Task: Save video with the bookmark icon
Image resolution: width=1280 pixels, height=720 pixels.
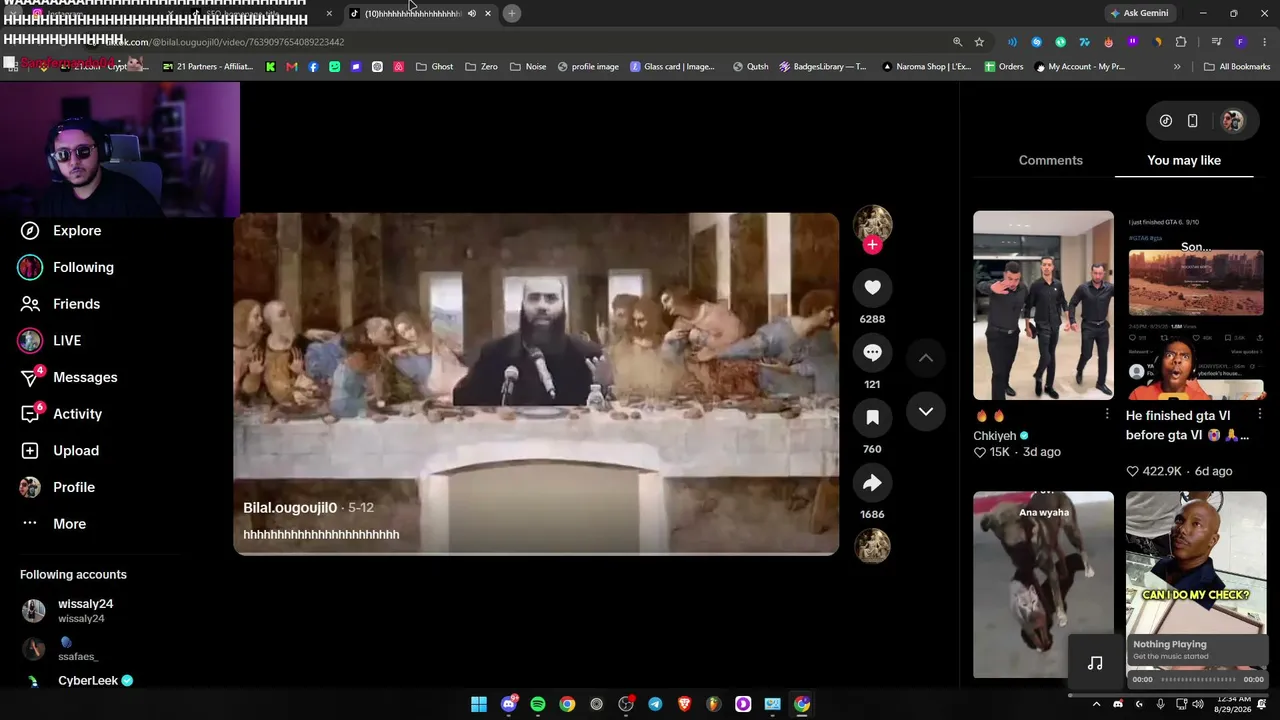Action: (872, 418)
